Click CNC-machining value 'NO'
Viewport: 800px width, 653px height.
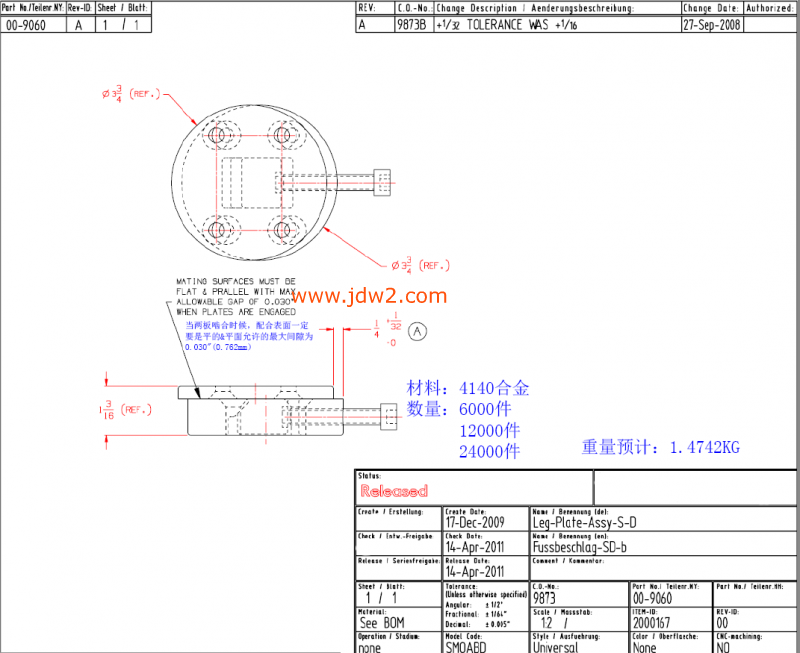tap(723, 647)
